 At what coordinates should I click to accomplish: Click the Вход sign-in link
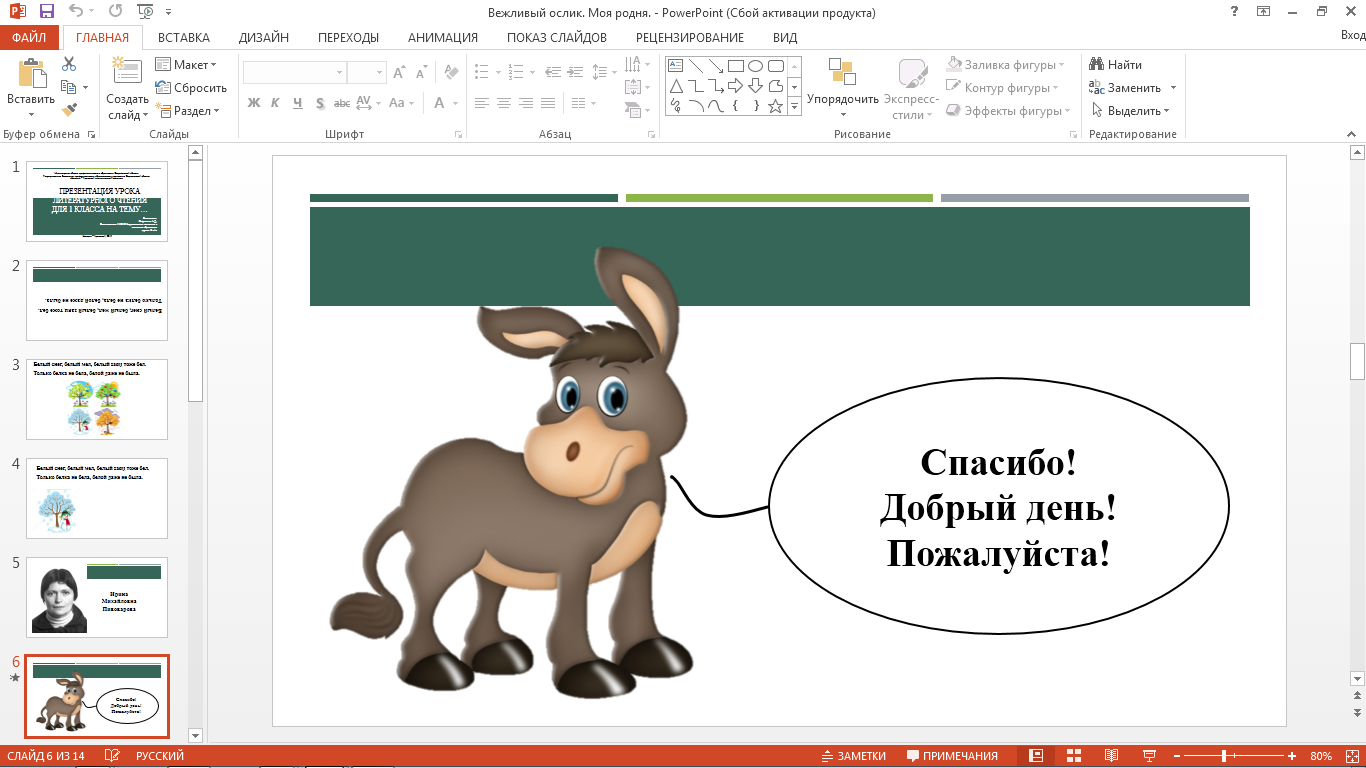point(1352,35)
